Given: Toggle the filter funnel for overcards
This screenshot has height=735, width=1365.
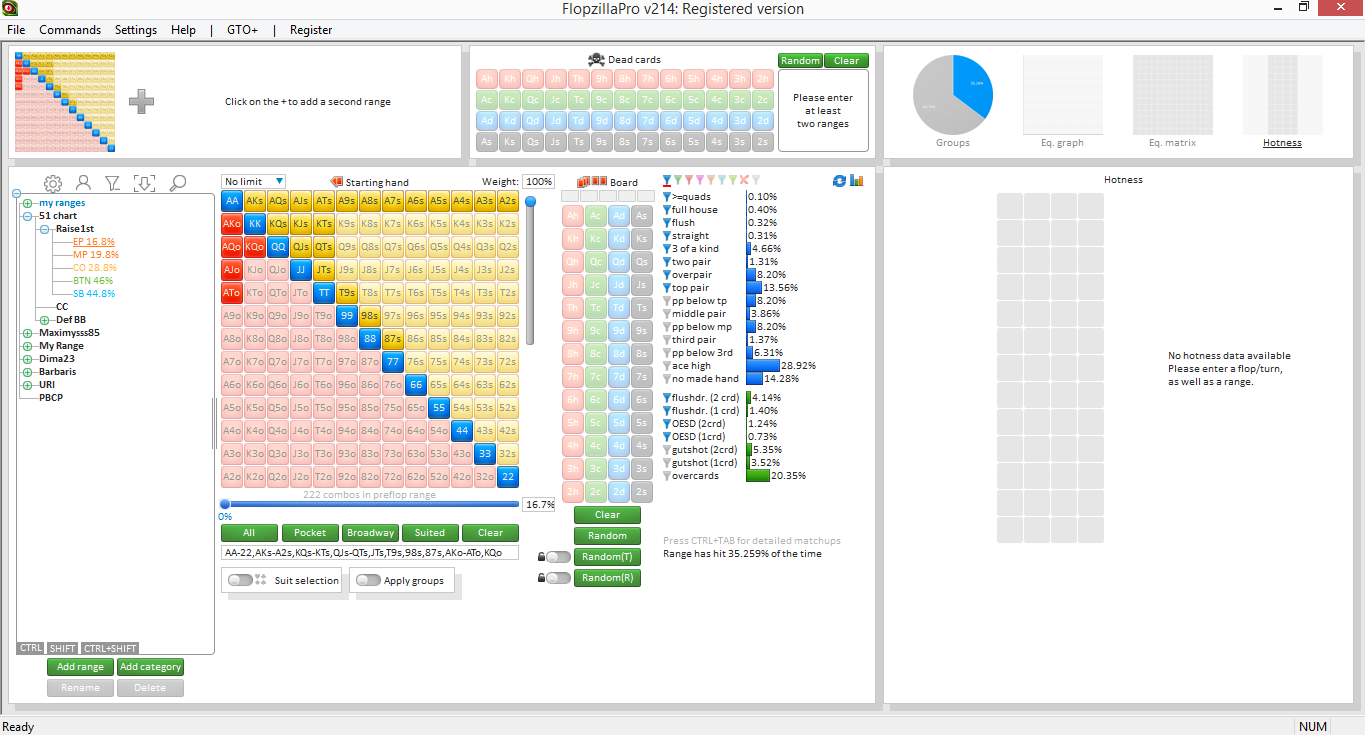Looking at the screenshot, I should coord(667,476).
